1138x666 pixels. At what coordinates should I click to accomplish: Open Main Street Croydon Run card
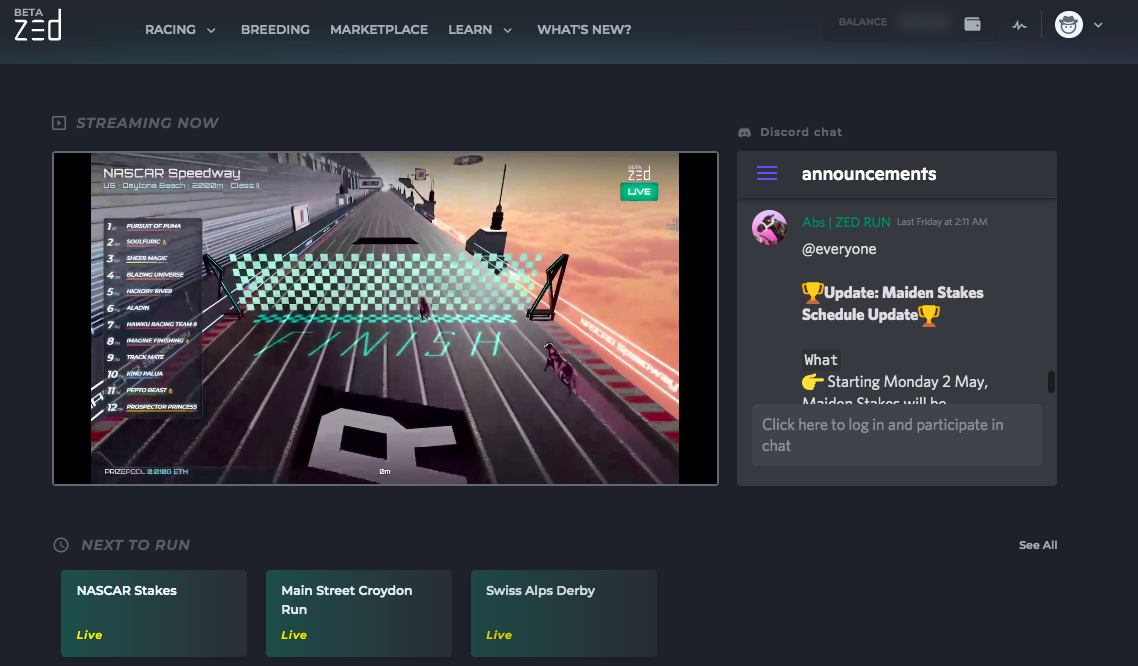pyautogui.click(x=359, y=613)
